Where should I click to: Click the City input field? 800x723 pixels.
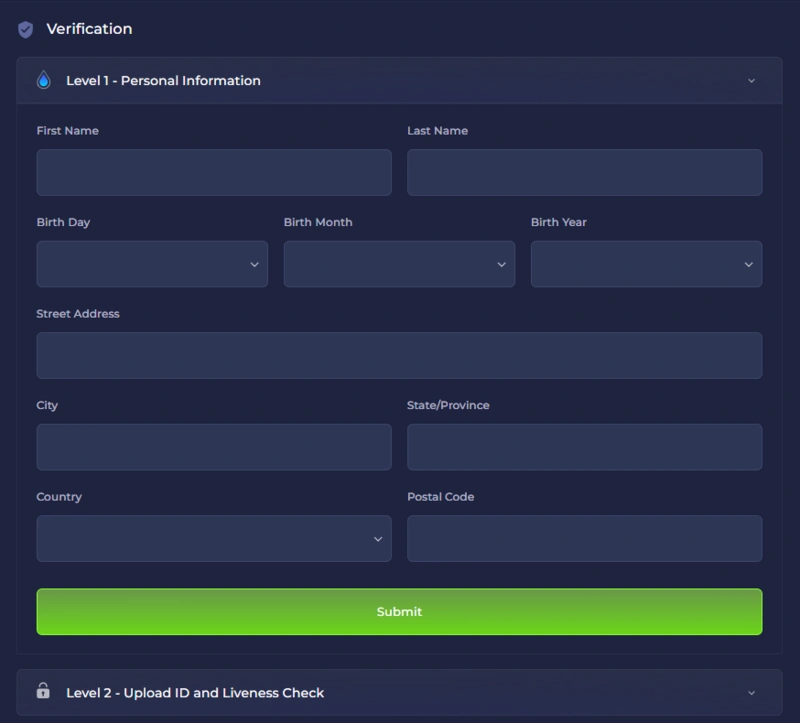[x=214, y=446]
